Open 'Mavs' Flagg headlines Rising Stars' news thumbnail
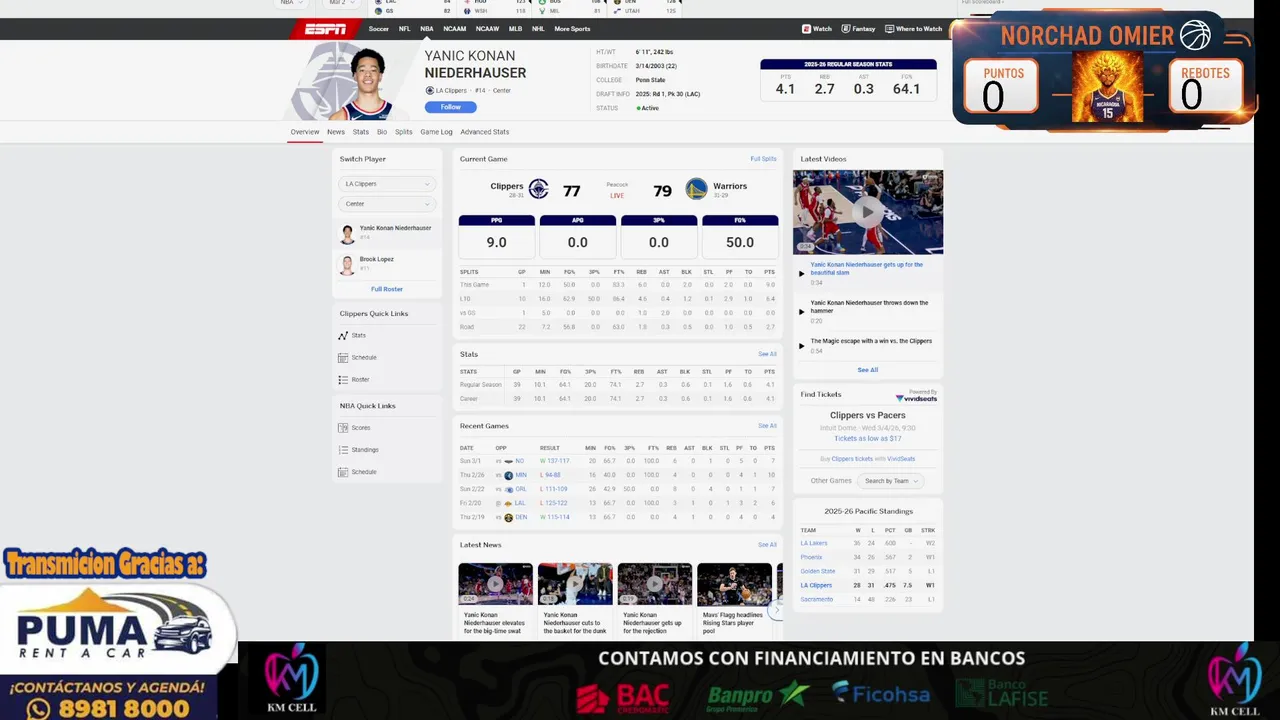The height and width of the screenshot is (720, 1280). (734, 584)
